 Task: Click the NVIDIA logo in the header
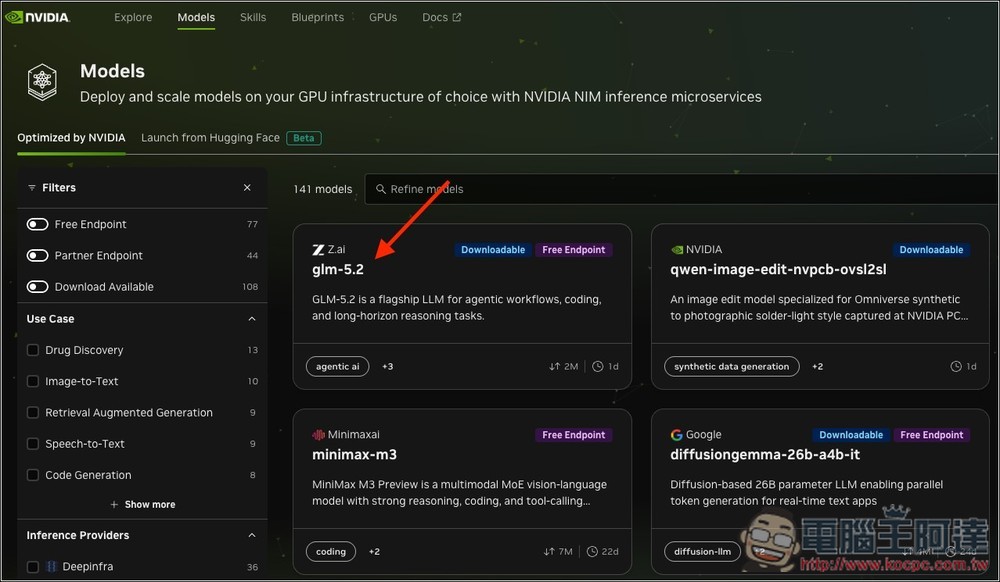point(37,17)
